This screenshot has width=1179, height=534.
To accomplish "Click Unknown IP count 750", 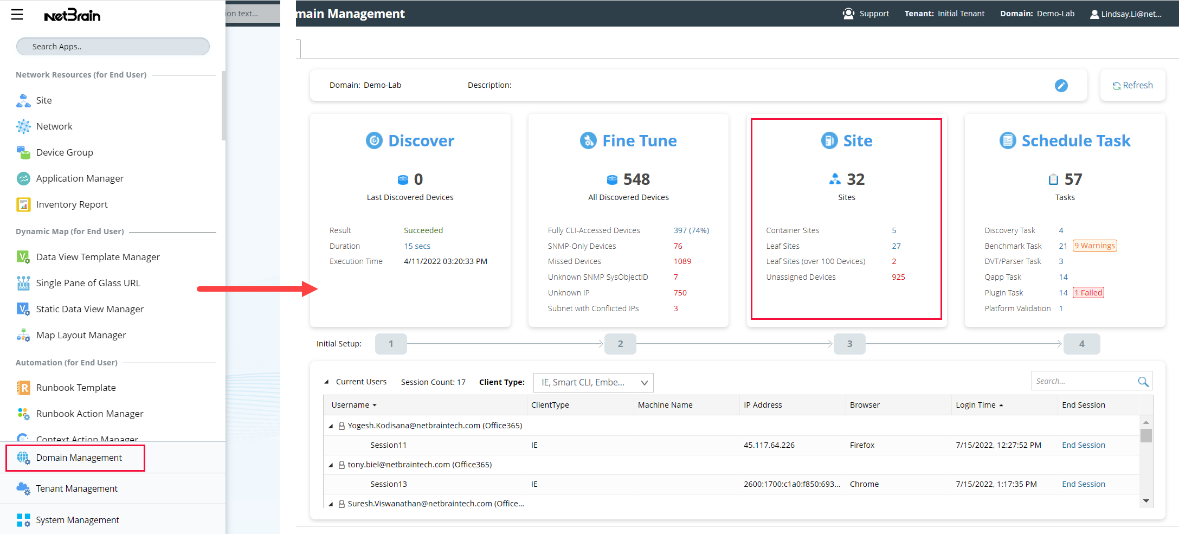I will point(680,293).
